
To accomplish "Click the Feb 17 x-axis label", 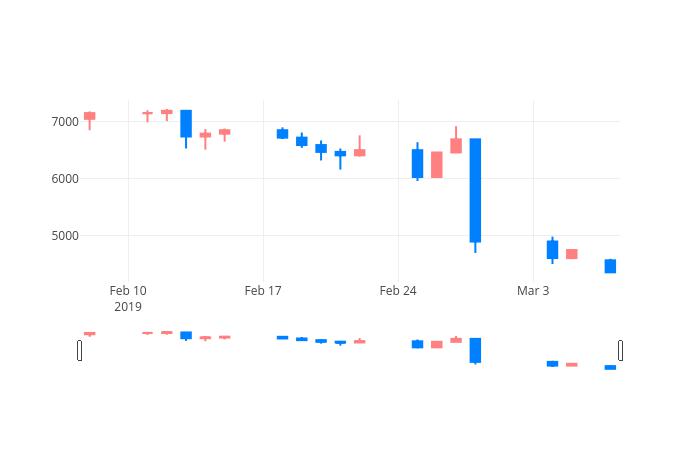I will pos(263,291).
